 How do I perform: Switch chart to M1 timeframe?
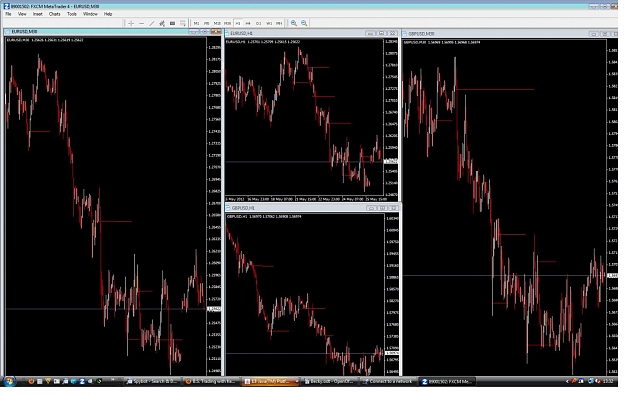tap(197, 23)
